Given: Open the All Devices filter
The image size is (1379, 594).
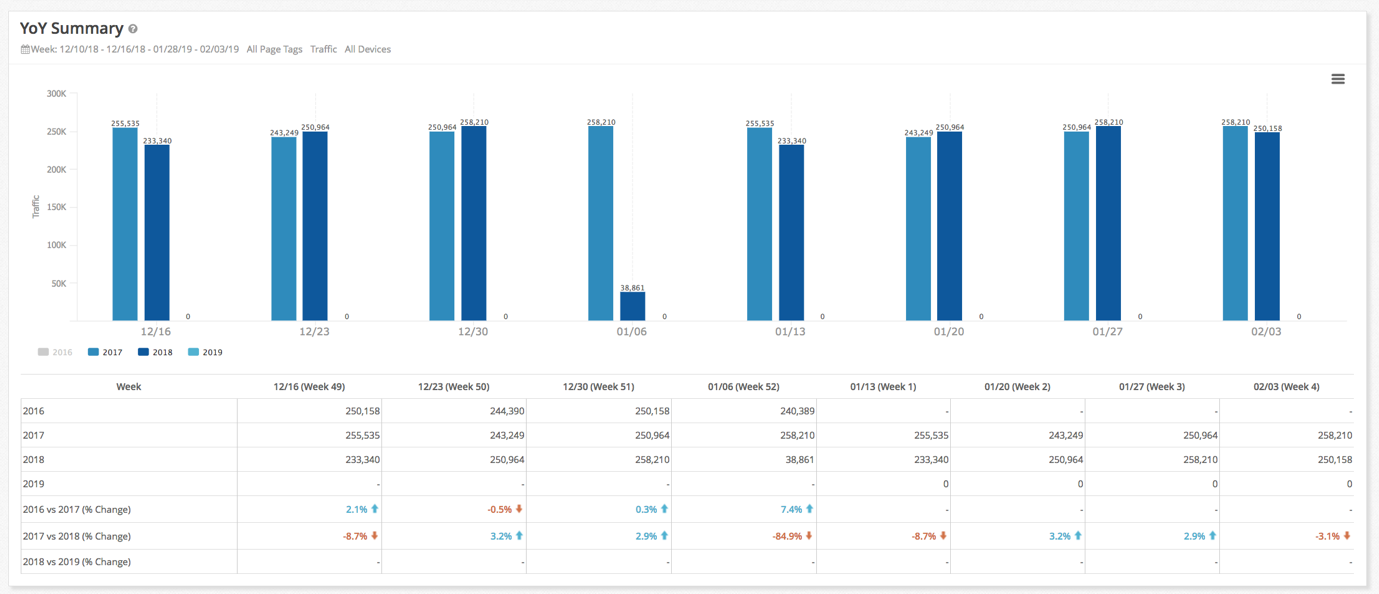Looking at the screenshot, I should click(x=367, y=48).
